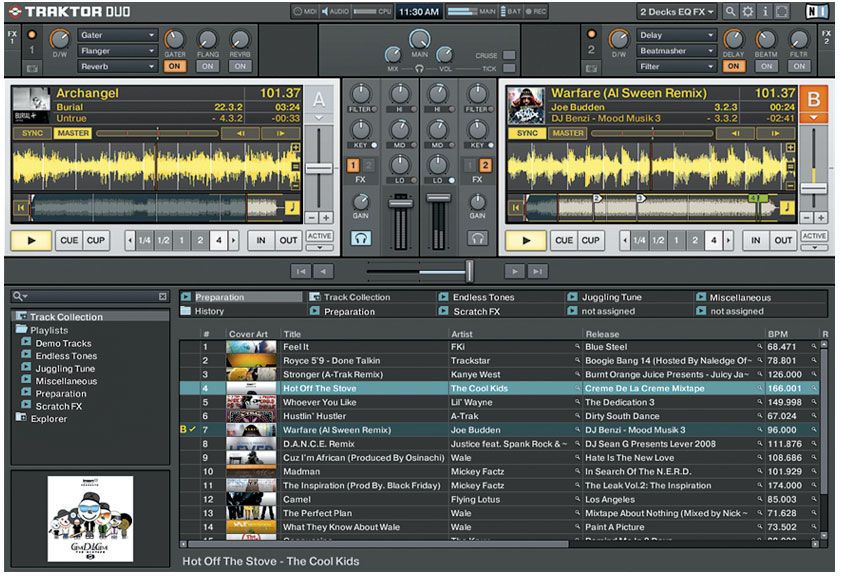Open the Beatmasher effect selector dropdown
The height and width of the screenshot is (577, 841).
[x=675, y=49]
